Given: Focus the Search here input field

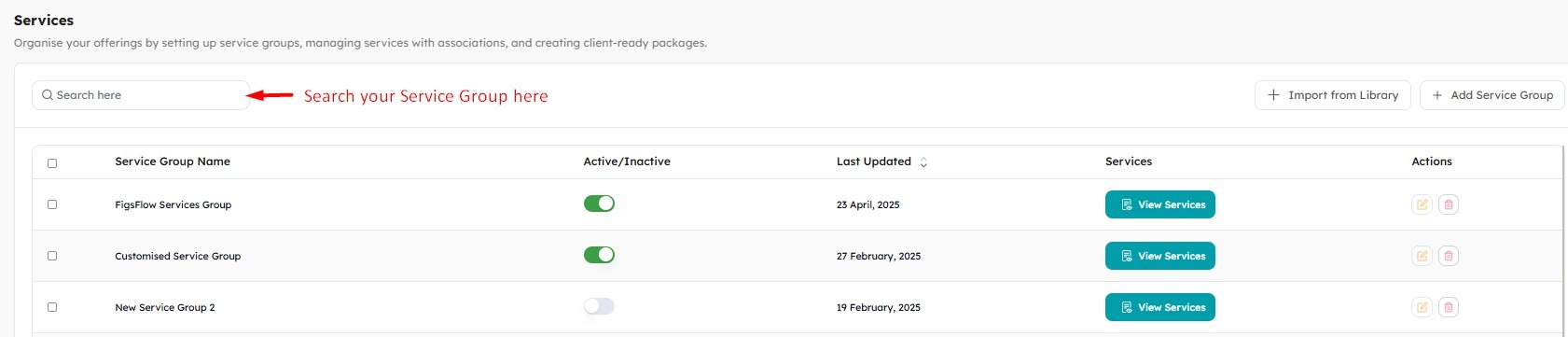Looking at the screenshot, I should click(x=141, y=95).
